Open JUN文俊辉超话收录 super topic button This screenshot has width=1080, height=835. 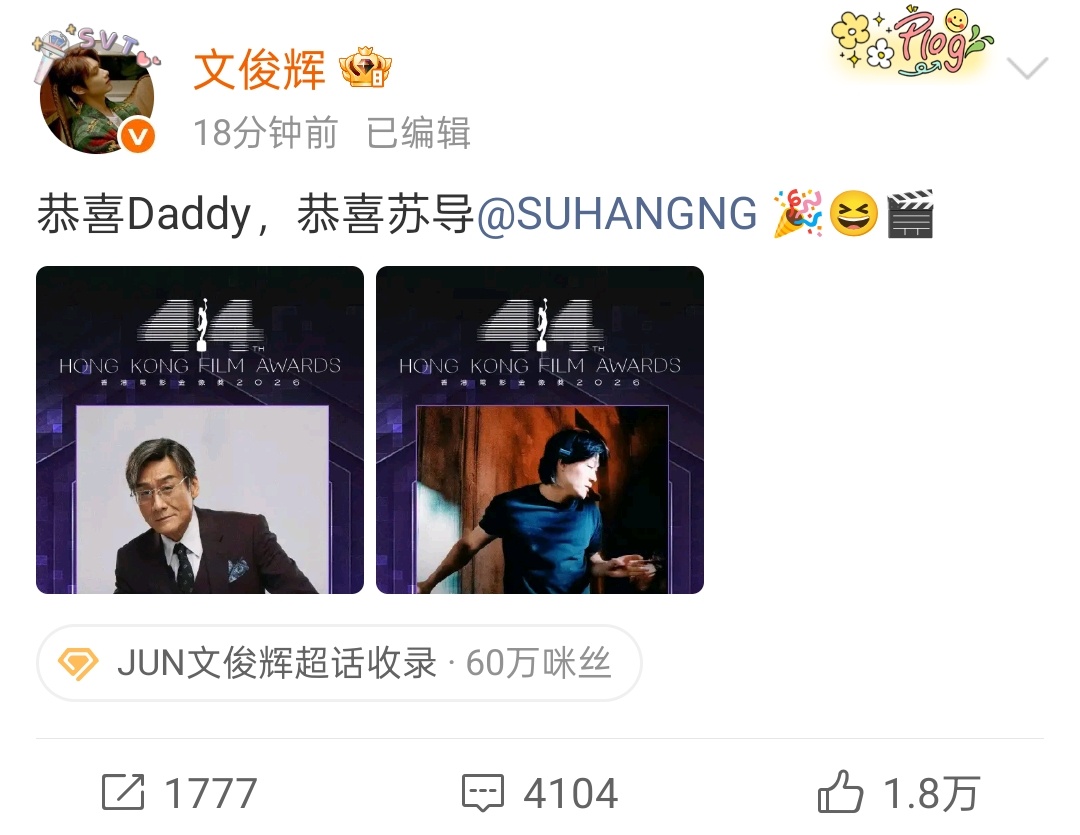[x=339, y=663]
